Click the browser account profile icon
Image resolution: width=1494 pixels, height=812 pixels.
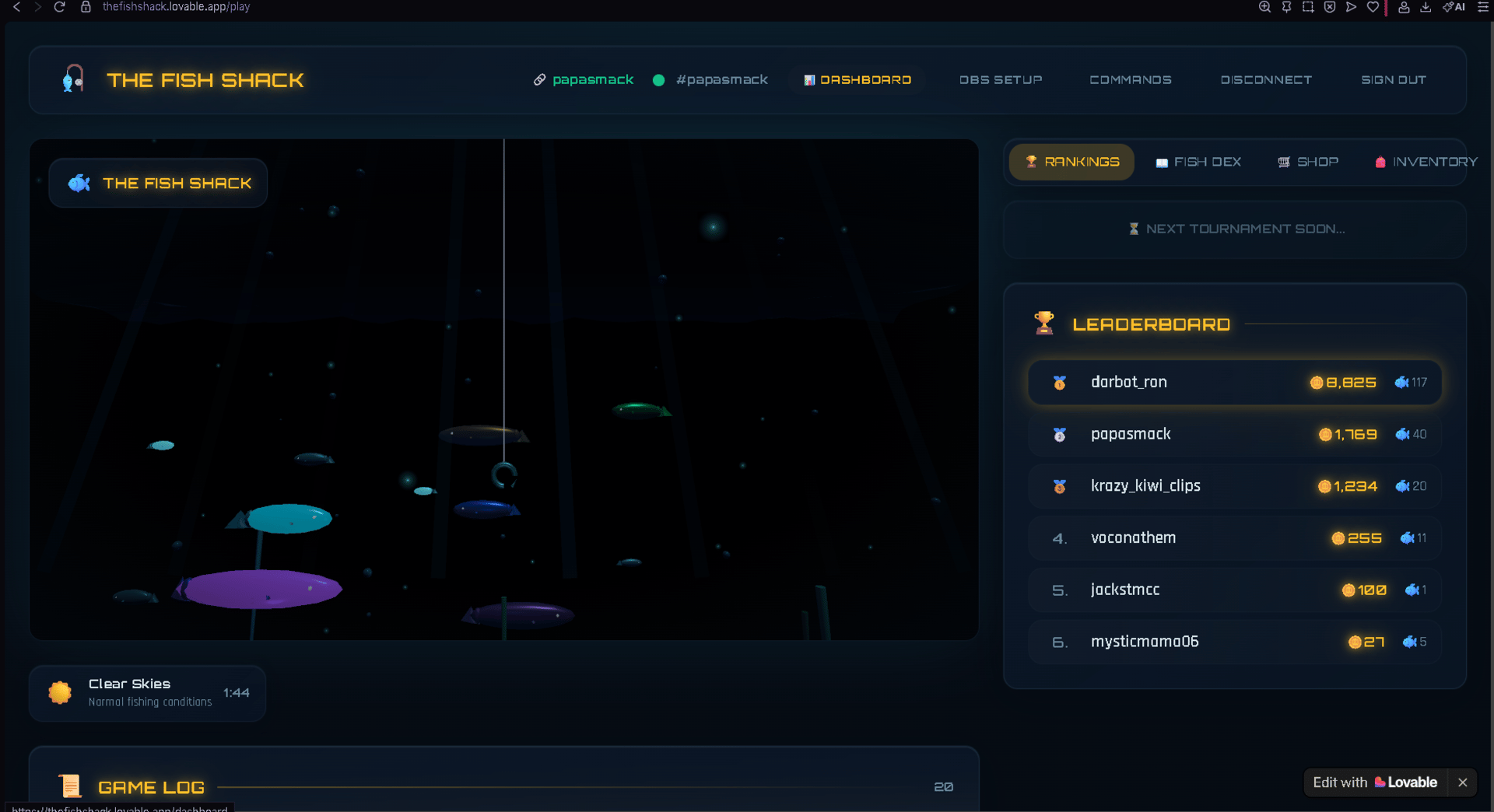[x=1404, y=7]
